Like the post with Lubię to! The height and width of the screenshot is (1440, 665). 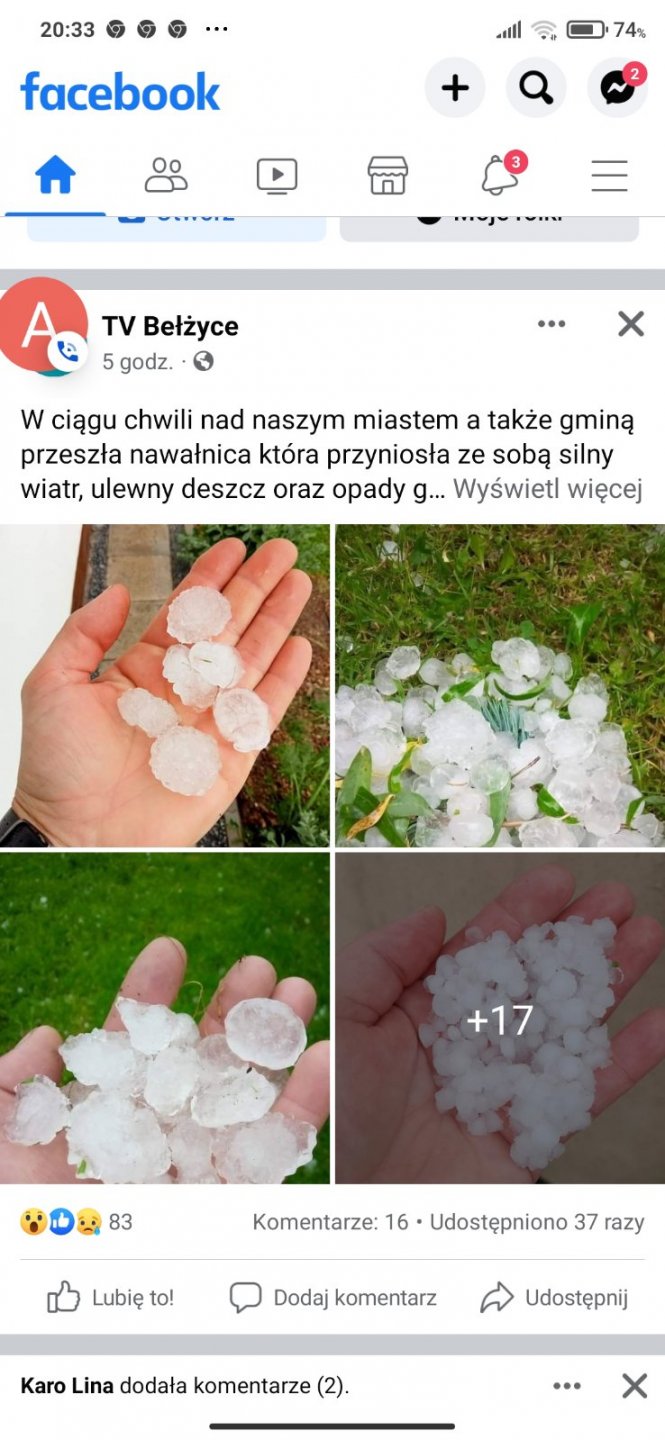(x=111, y=1298)
